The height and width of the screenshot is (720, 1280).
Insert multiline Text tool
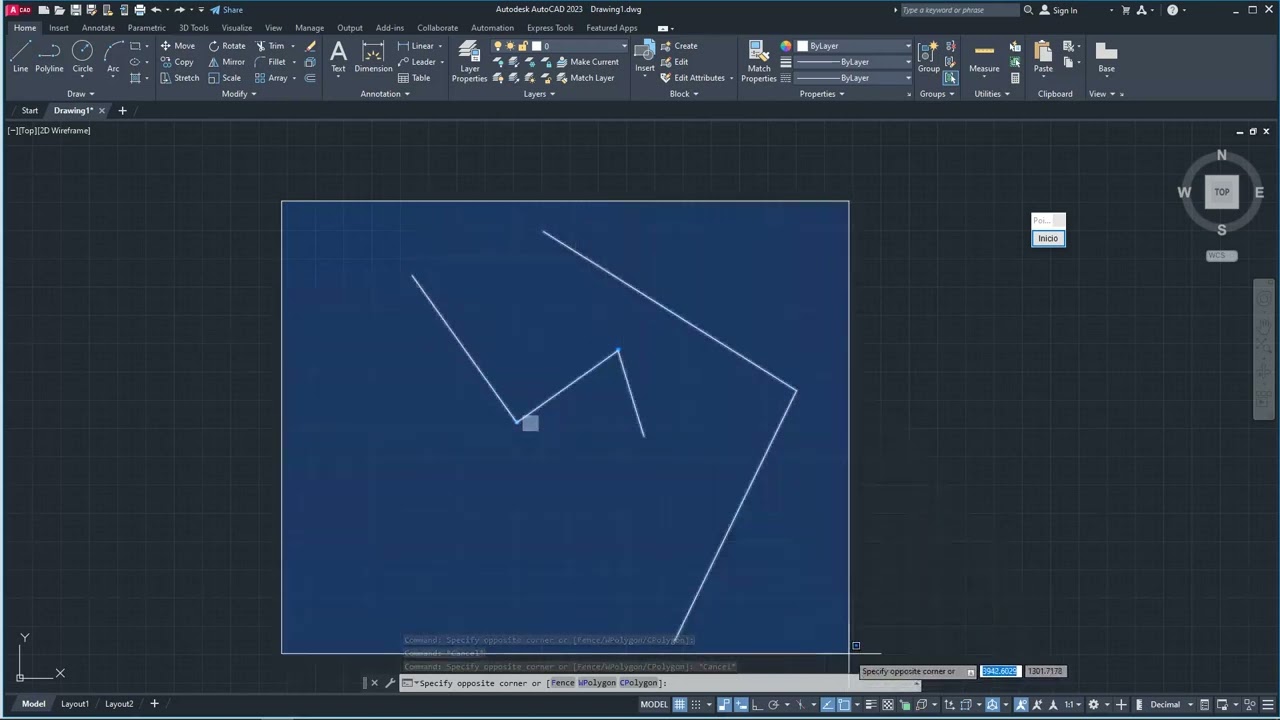tap(338, 57)
